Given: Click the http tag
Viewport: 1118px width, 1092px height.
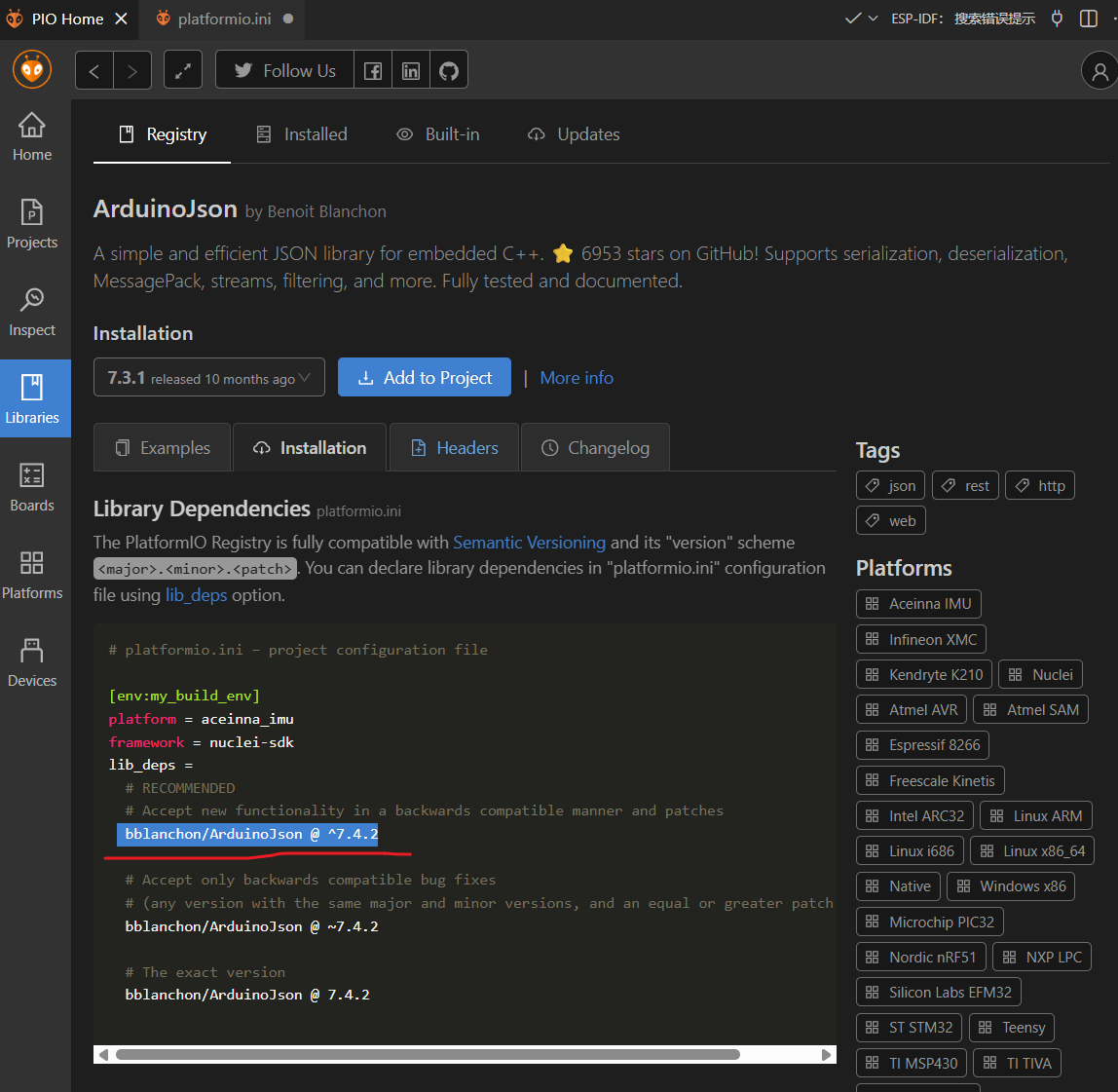Looking at the screenshot, I should [1039, 486].
